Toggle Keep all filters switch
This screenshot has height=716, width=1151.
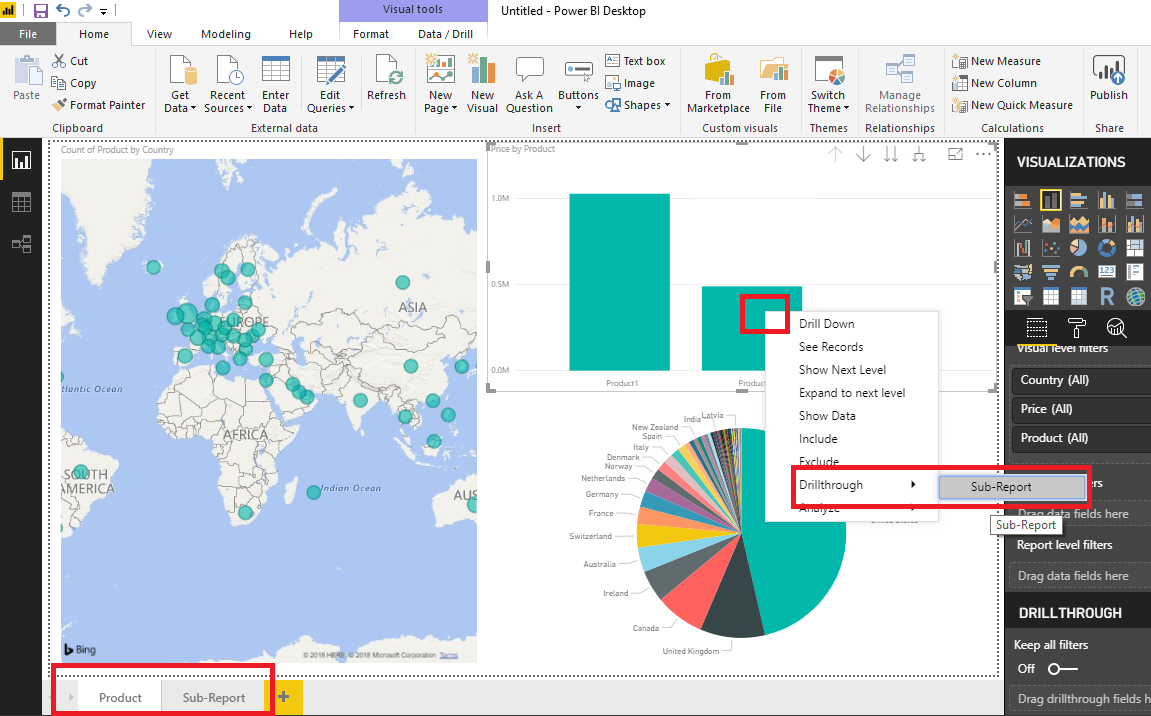(1061, 668)
